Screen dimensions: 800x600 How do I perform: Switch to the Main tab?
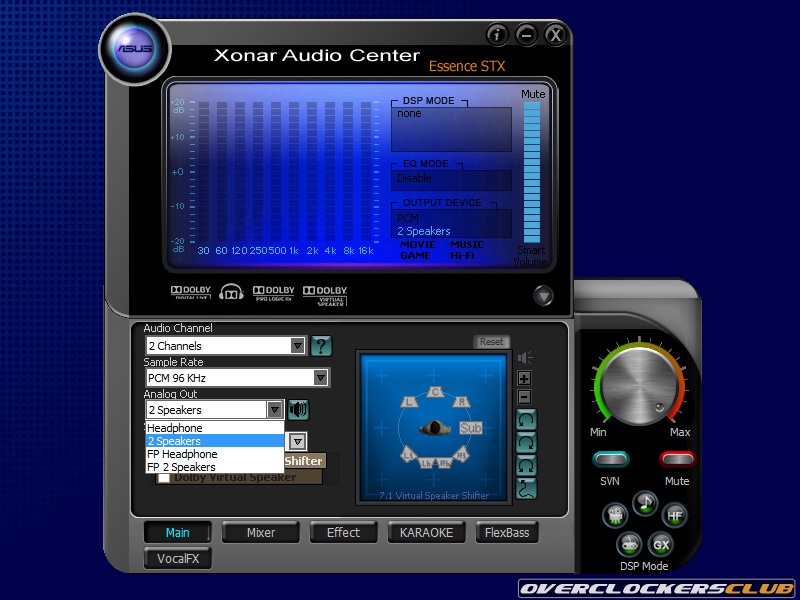pyautogui.click(x=178, y=533)
